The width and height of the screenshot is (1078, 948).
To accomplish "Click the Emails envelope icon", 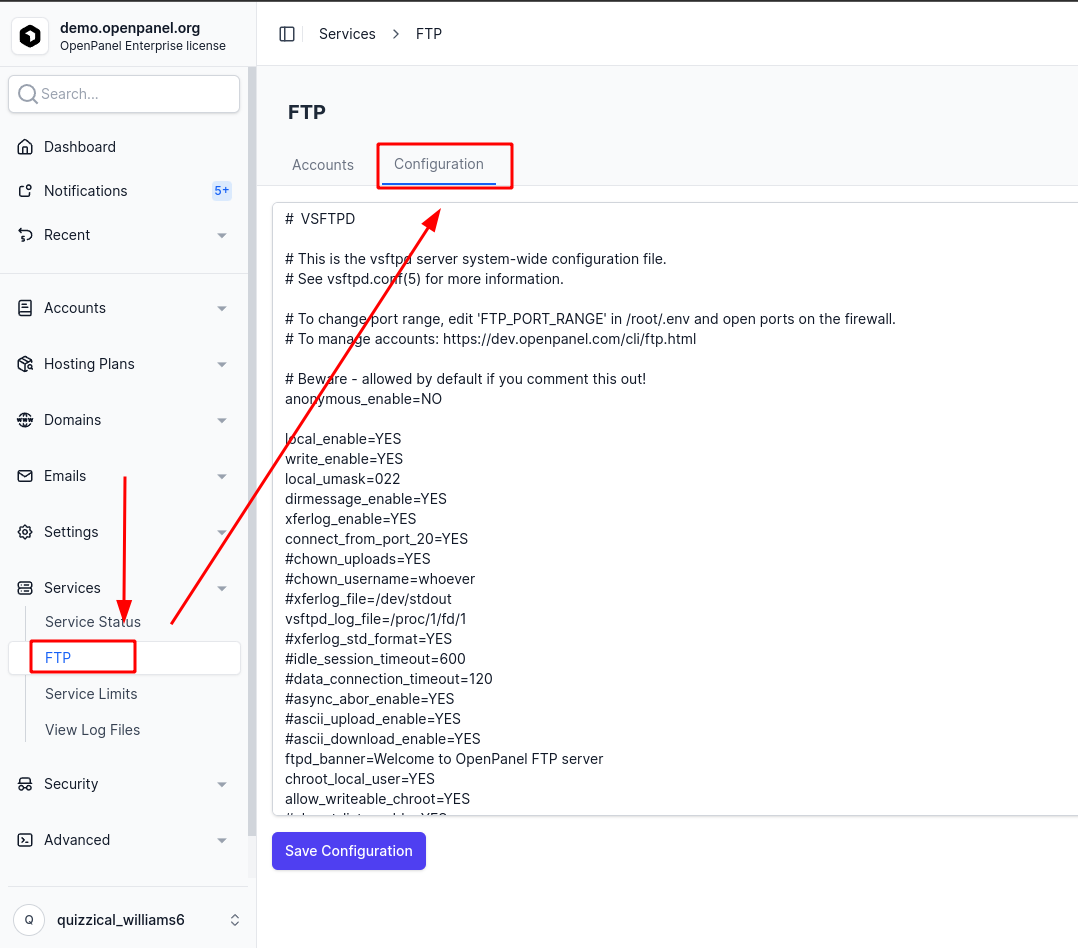I will click(x=25, y=476).
